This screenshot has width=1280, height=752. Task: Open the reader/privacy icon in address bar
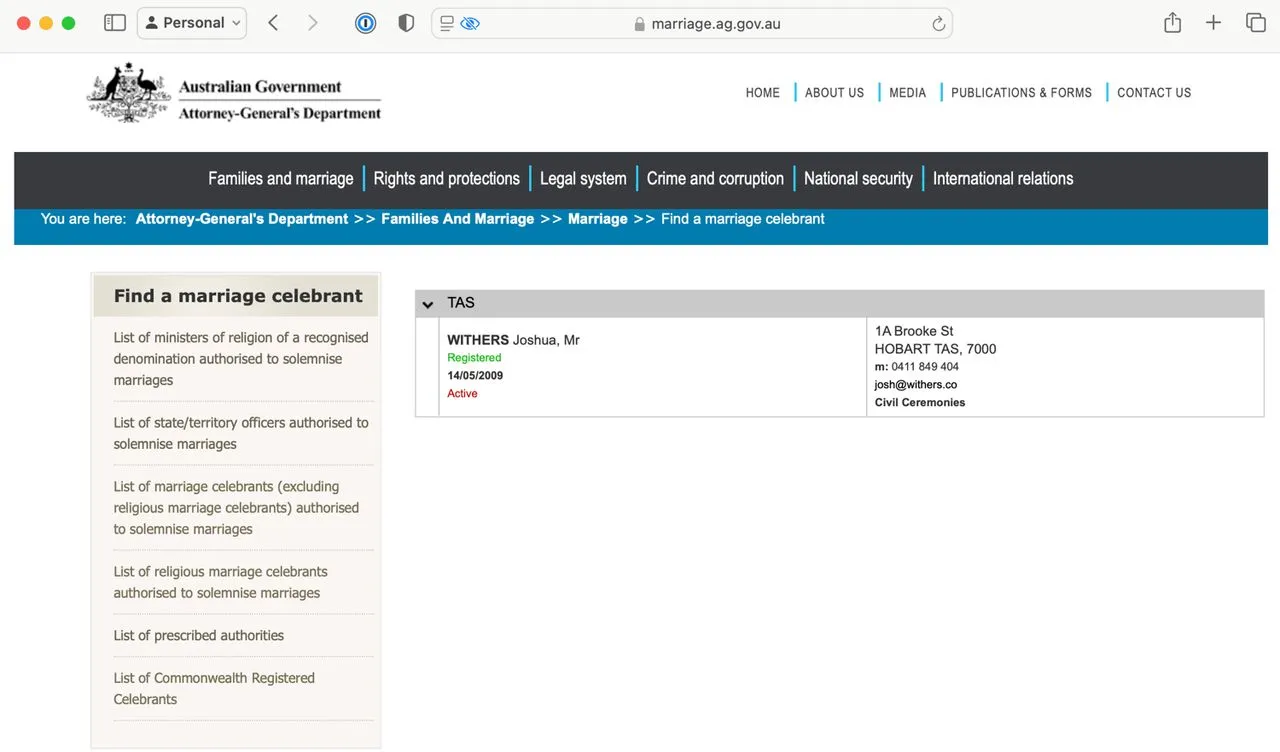[460, 23]
